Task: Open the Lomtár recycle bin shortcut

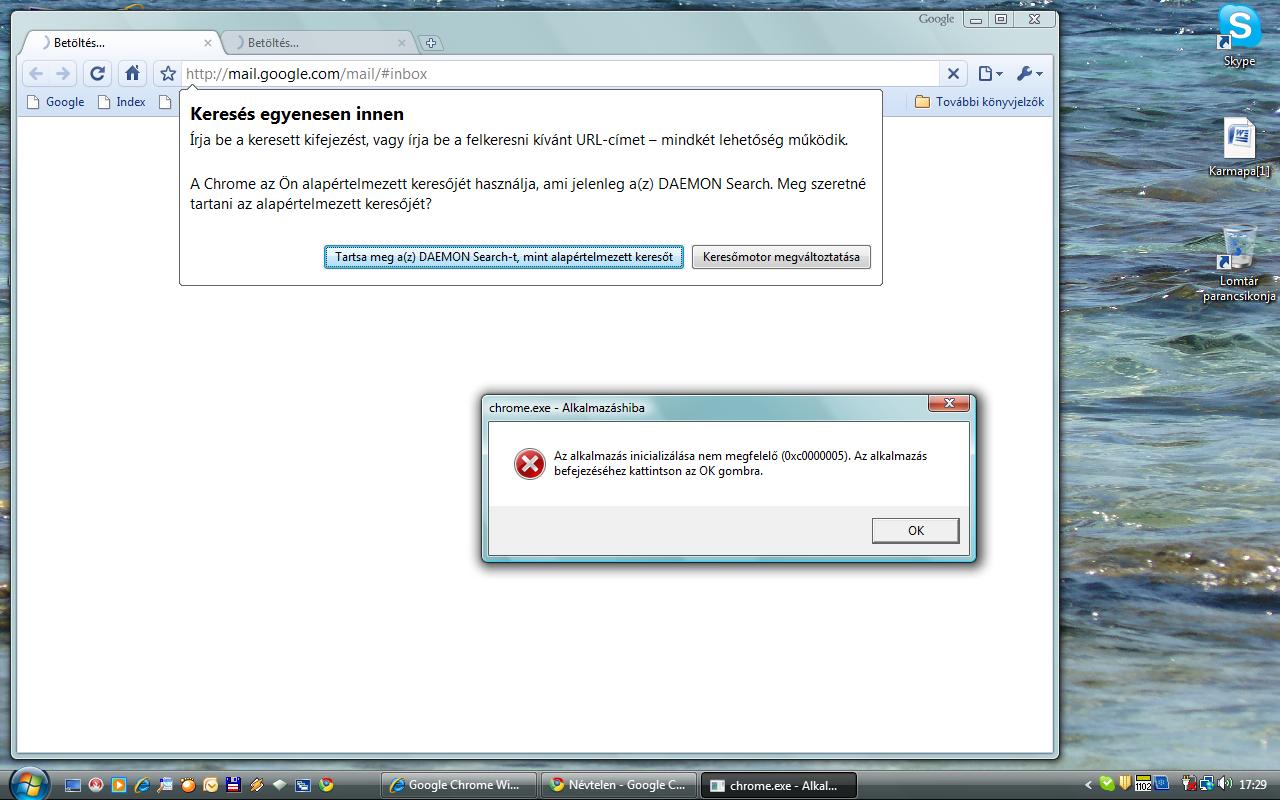Action: (1239, 263)
